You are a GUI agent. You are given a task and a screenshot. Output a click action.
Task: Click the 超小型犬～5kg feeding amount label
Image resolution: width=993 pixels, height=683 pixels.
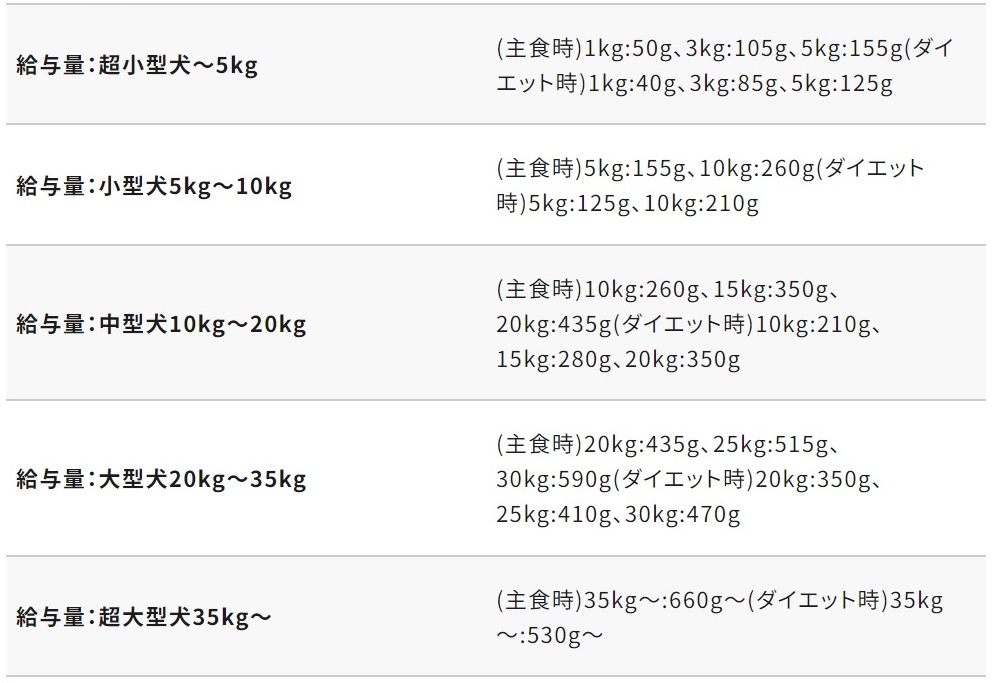(137, 66)
